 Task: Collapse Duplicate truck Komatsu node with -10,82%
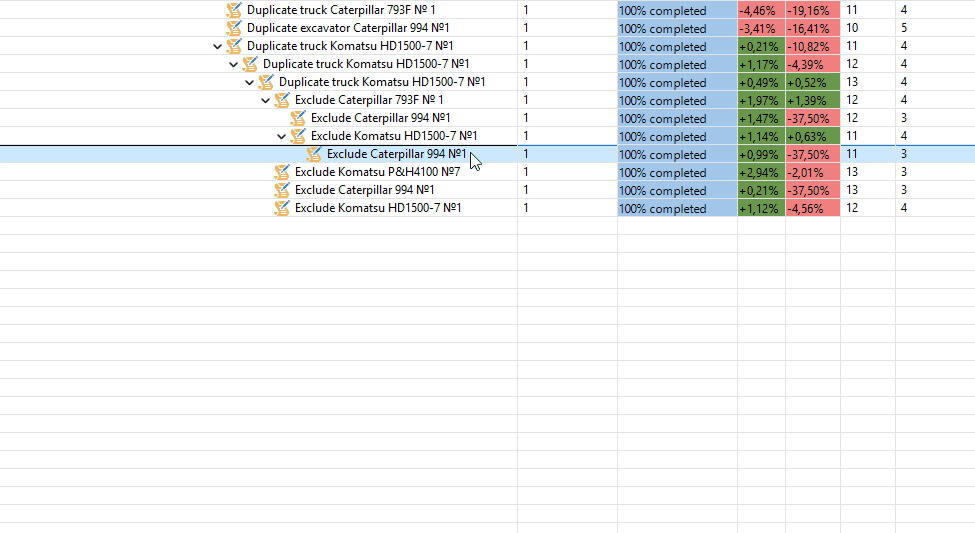pos(217,47)
